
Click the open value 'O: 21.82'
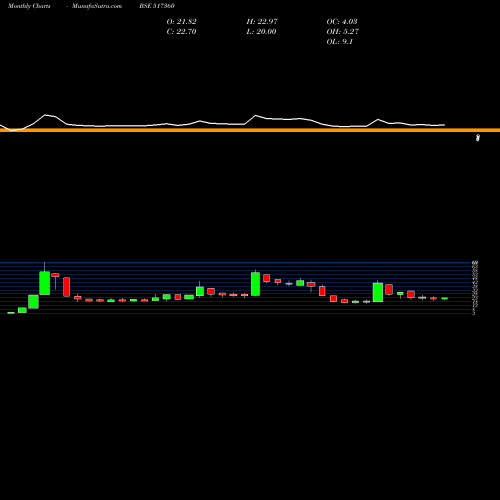coord(182,22)
